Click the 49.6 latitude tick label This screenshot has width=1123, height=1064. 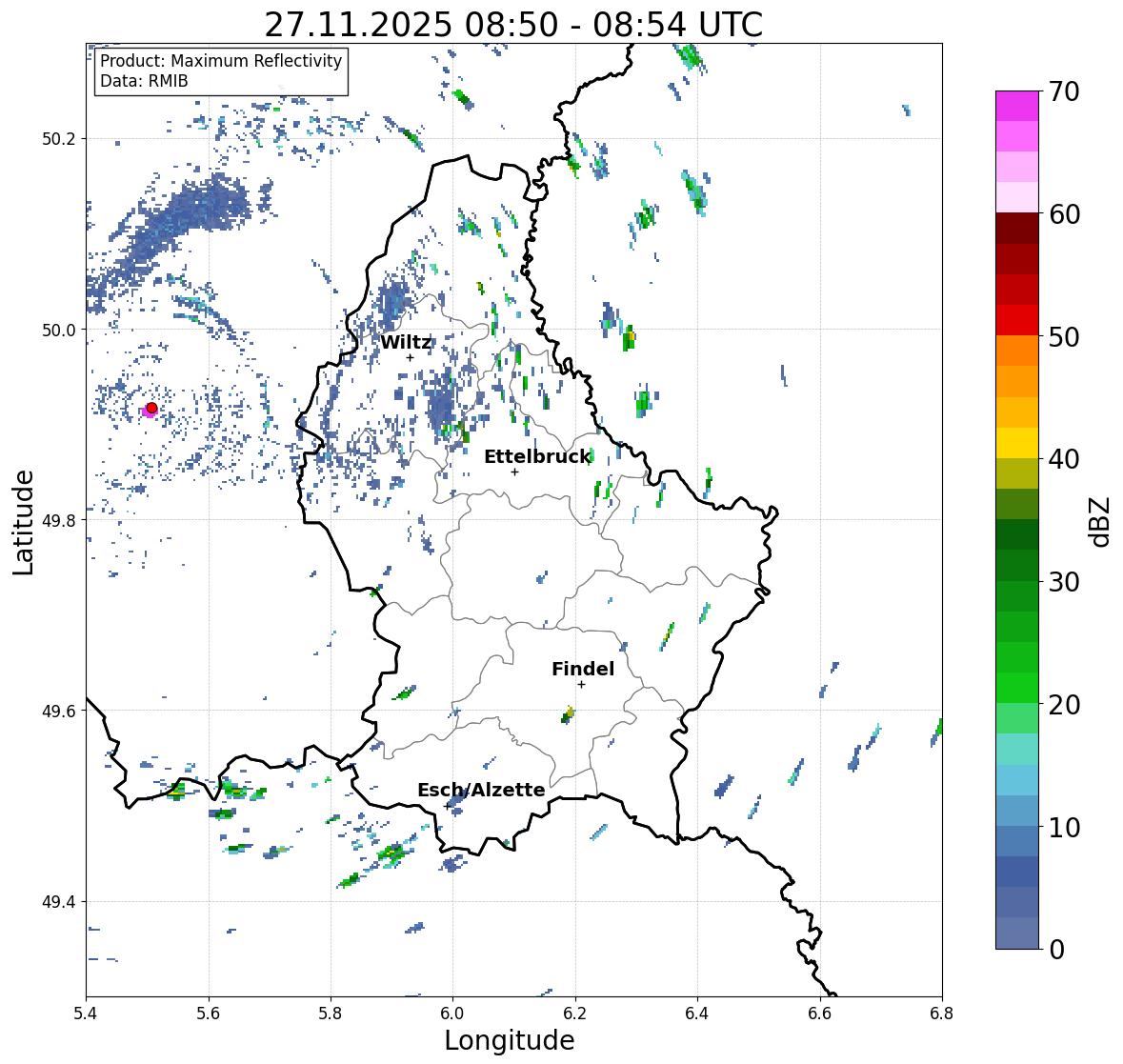point(59,711)
